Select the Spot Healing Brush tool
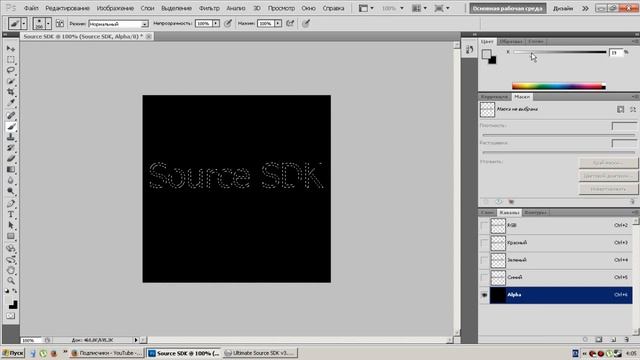The height and width of the screenshot is (360, 640). [11, 116]
